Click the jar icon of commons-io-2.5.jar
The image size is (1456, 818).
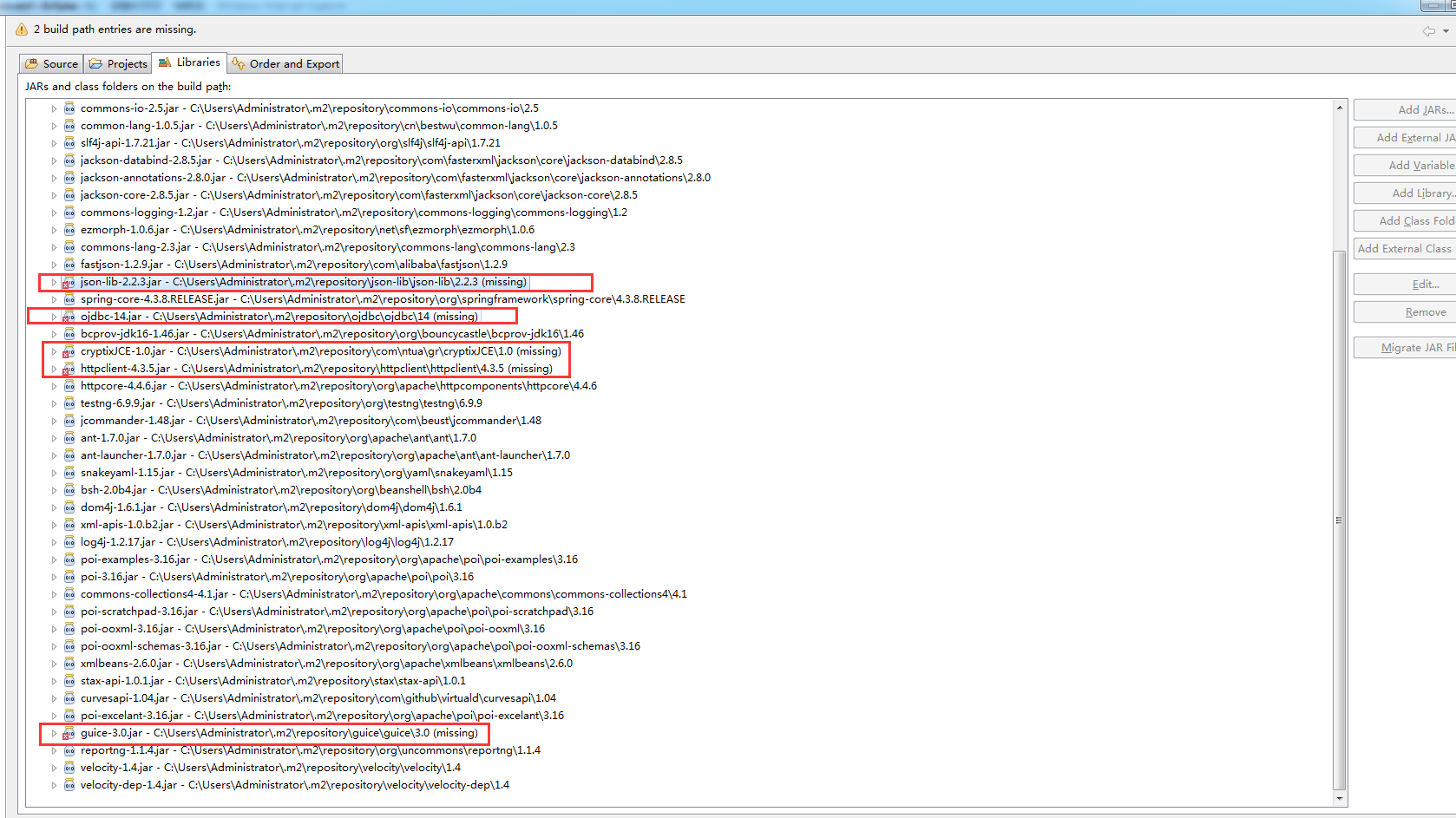click(69, 108)
